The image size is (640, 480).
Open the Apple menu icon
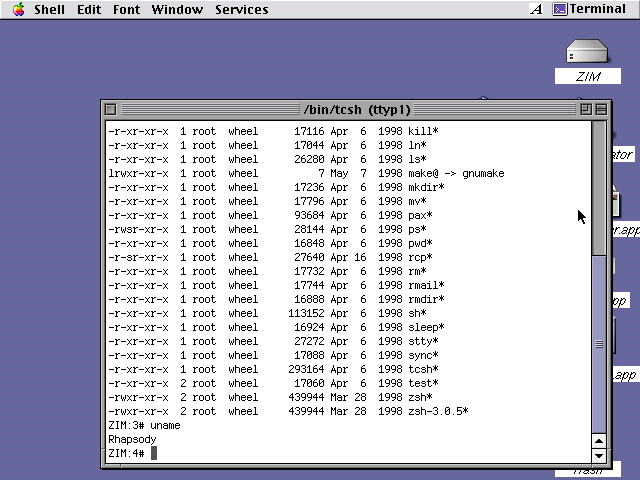[18, 9]
